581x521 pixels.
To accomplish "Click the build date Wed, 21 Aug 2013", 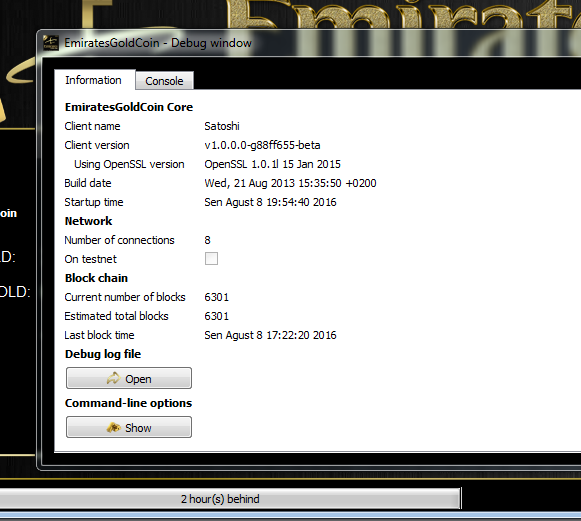I will point(290,183).
